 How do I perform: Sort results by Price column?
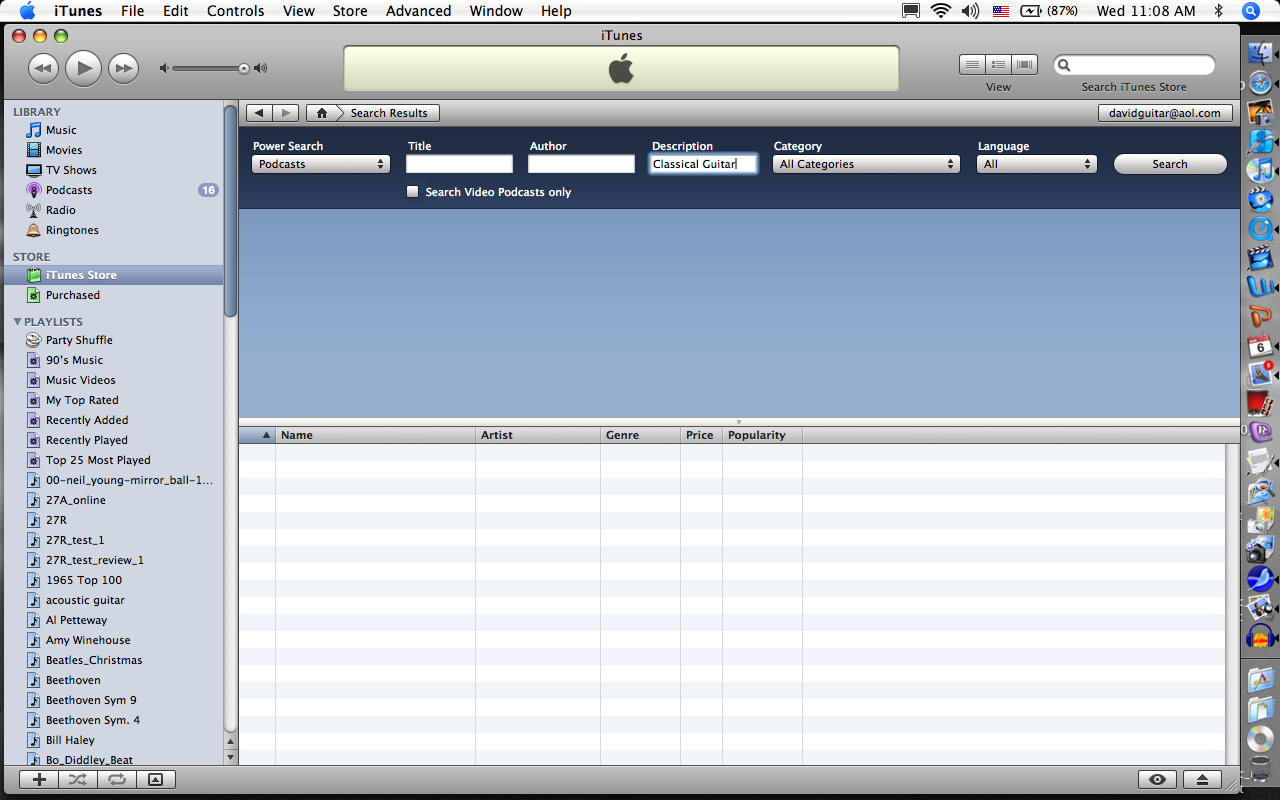[x=701, y=435]
